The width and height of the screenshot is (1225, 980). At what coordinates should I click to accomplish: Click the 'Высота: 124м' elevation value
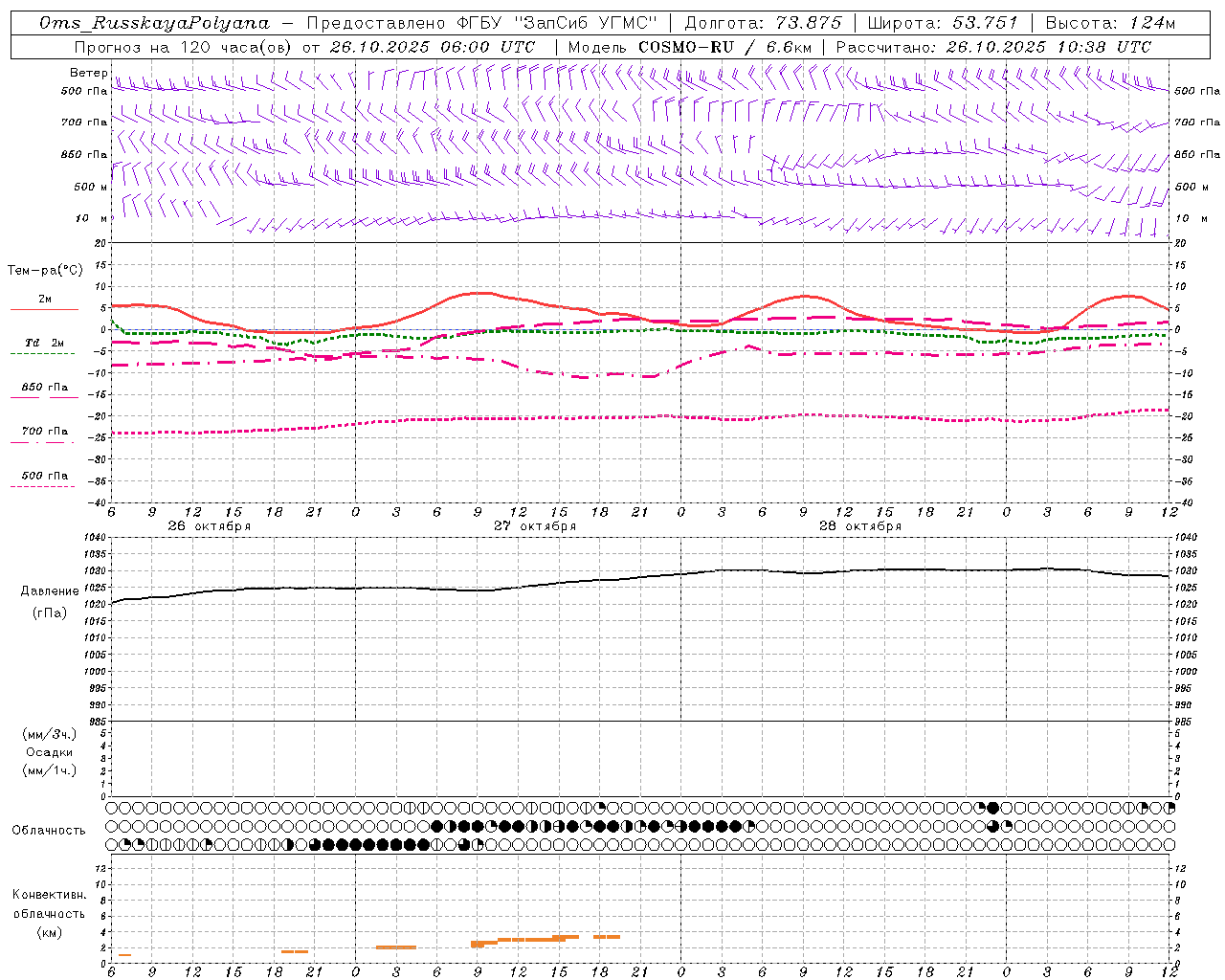point(1110,23)
